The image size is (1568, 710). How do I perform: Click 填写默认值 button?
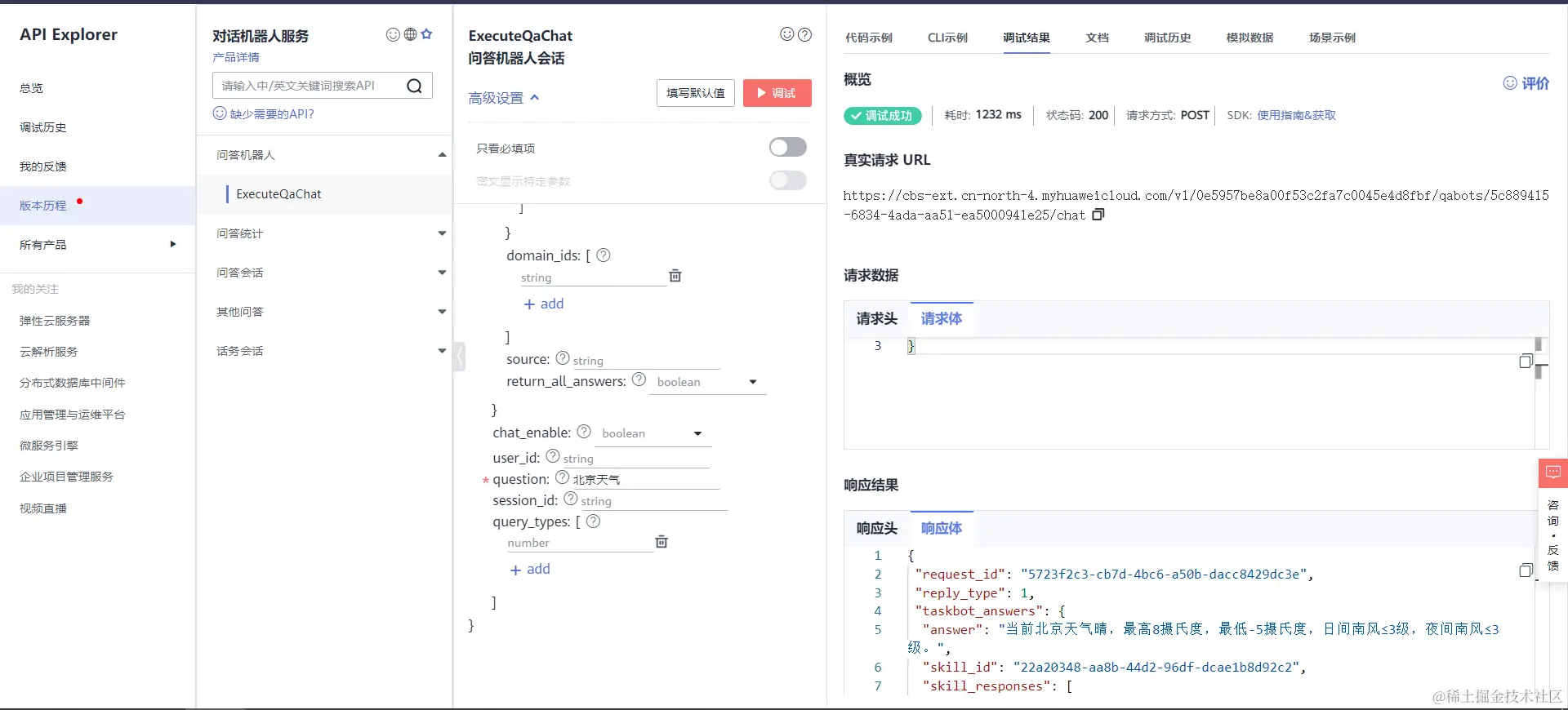click(696, 93)
